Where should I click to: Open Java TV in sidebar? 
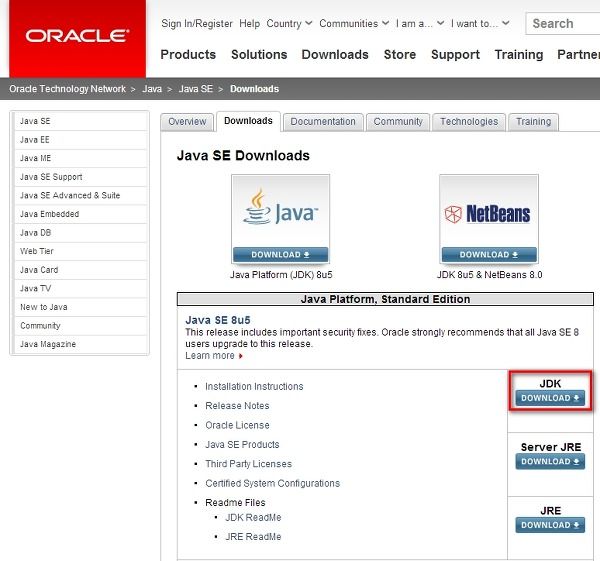point(80,288)
